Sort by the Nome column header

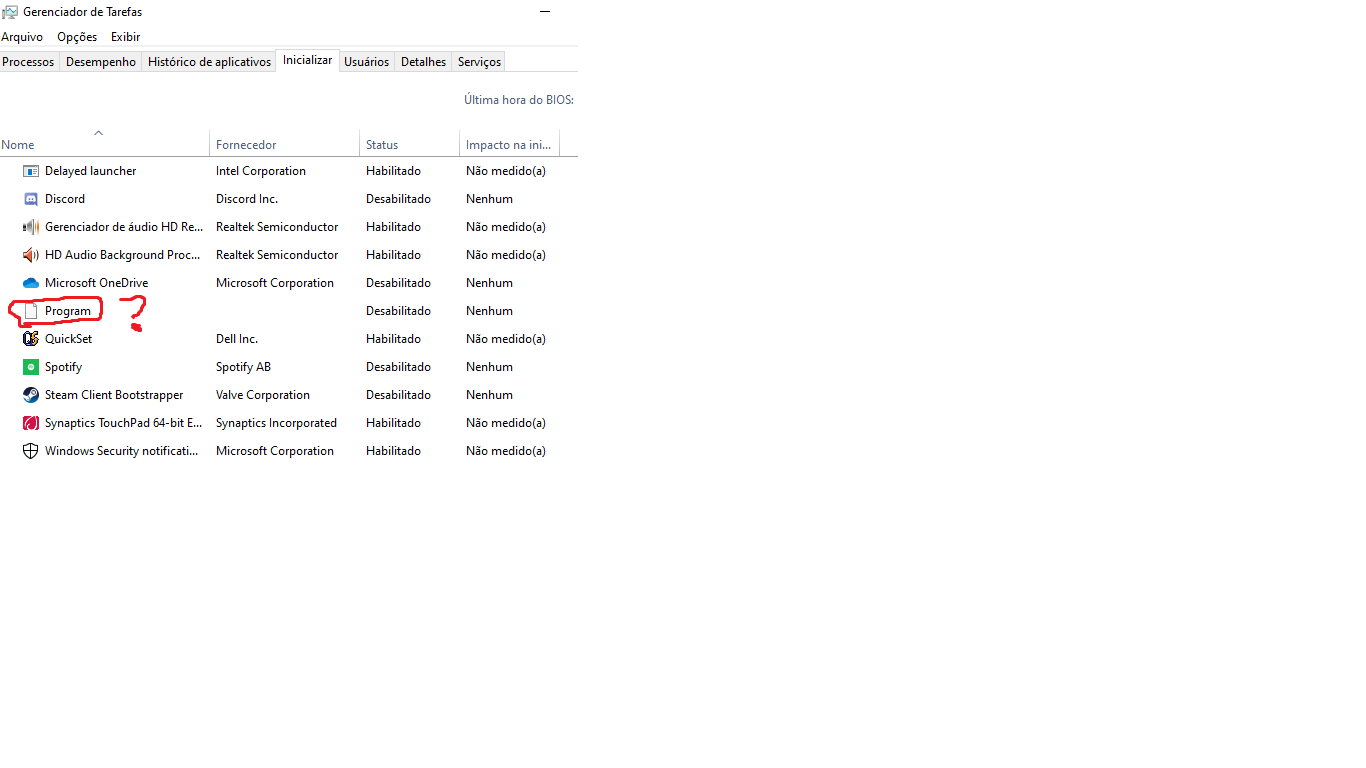[x=105, y=143]
